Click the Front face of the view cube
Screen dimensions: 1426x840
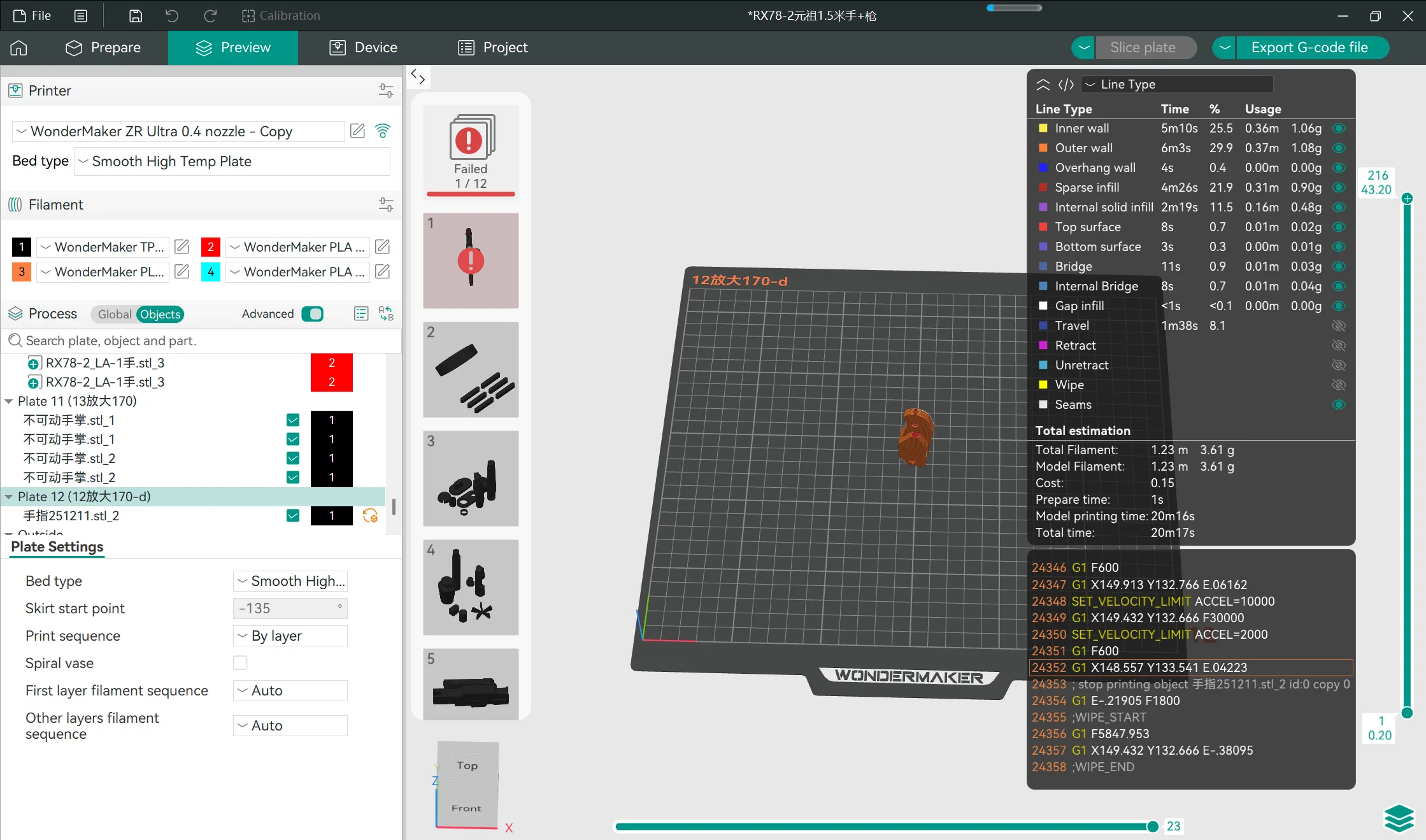466,808
